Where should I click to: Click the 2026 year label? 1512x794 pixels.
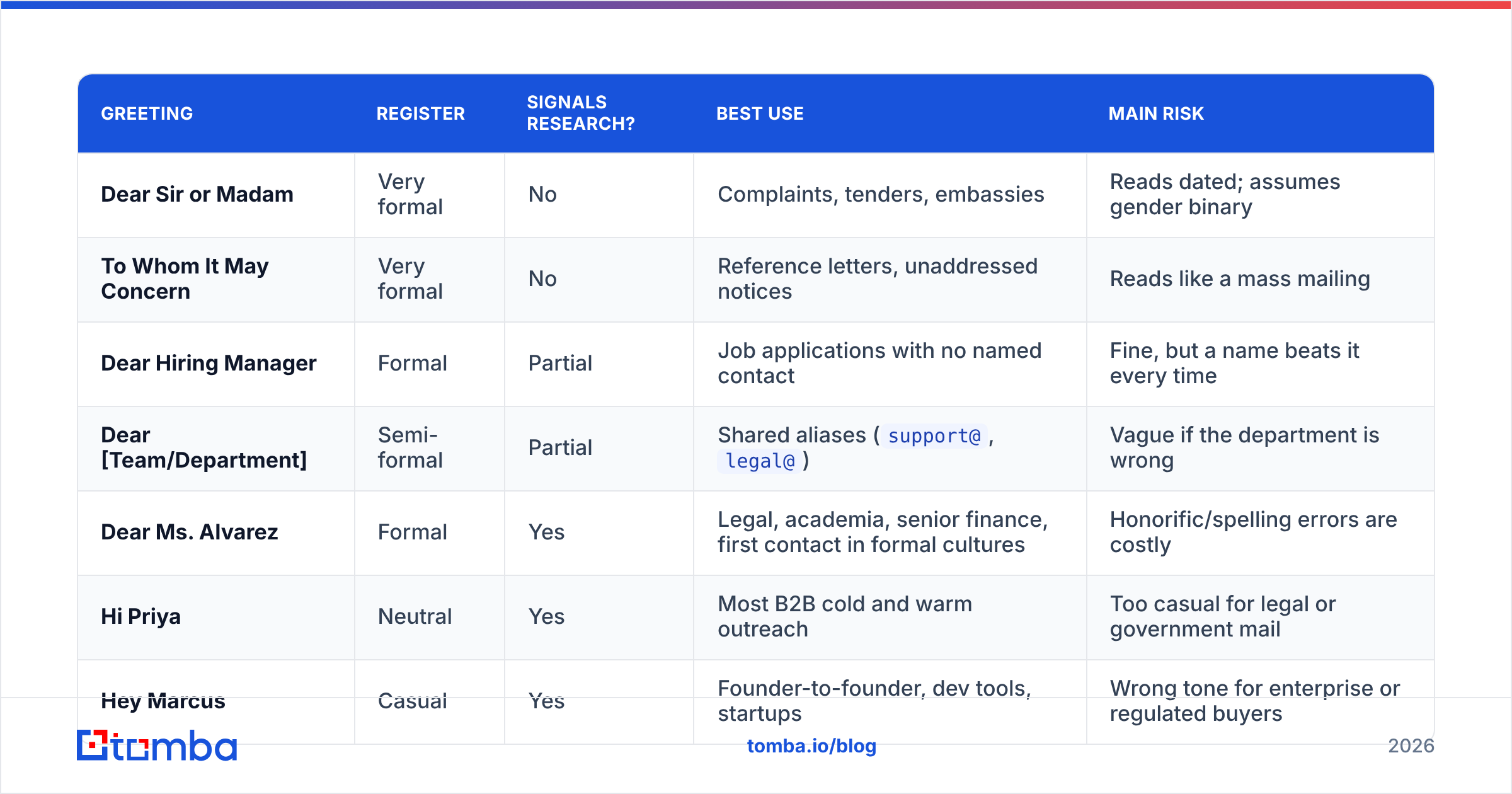tap(1411, 746)
